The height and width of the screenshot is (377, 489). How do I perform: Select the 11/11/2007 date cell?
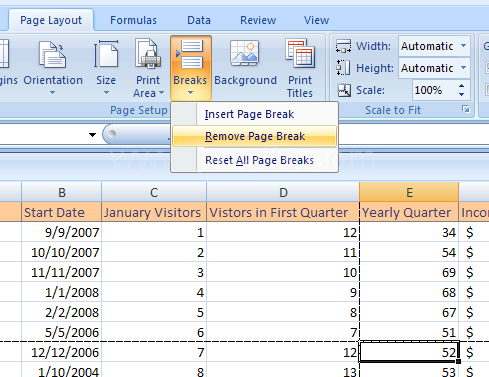[x=62, y=272]
